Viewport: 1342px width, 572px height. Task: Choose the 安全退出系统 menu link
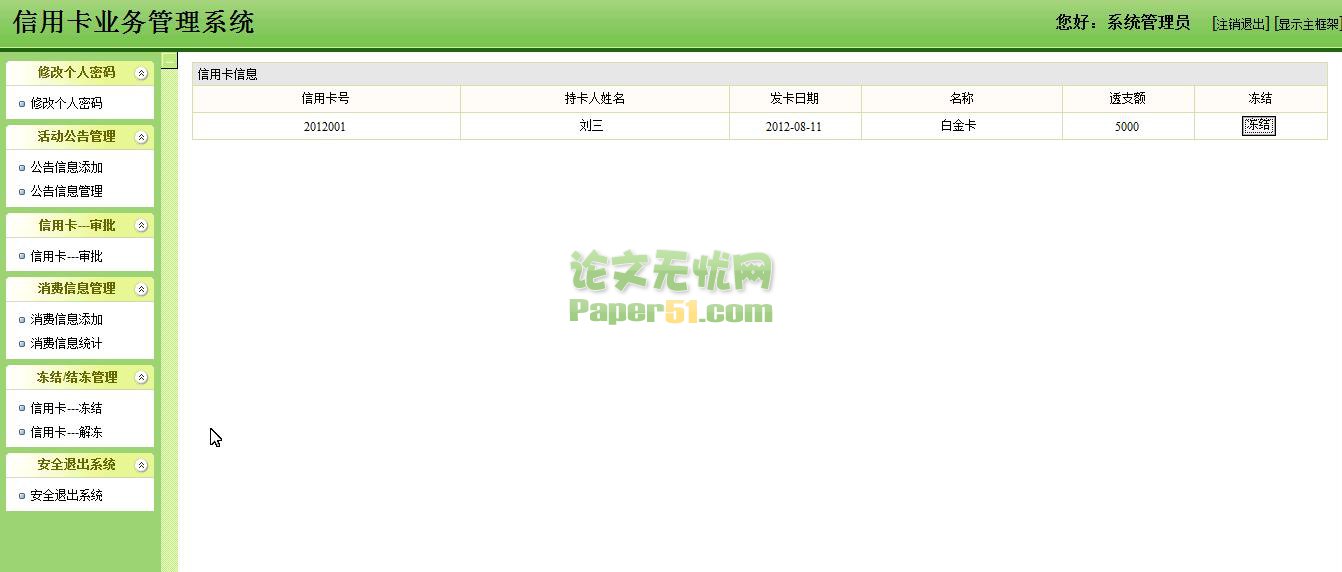point(66,495)
